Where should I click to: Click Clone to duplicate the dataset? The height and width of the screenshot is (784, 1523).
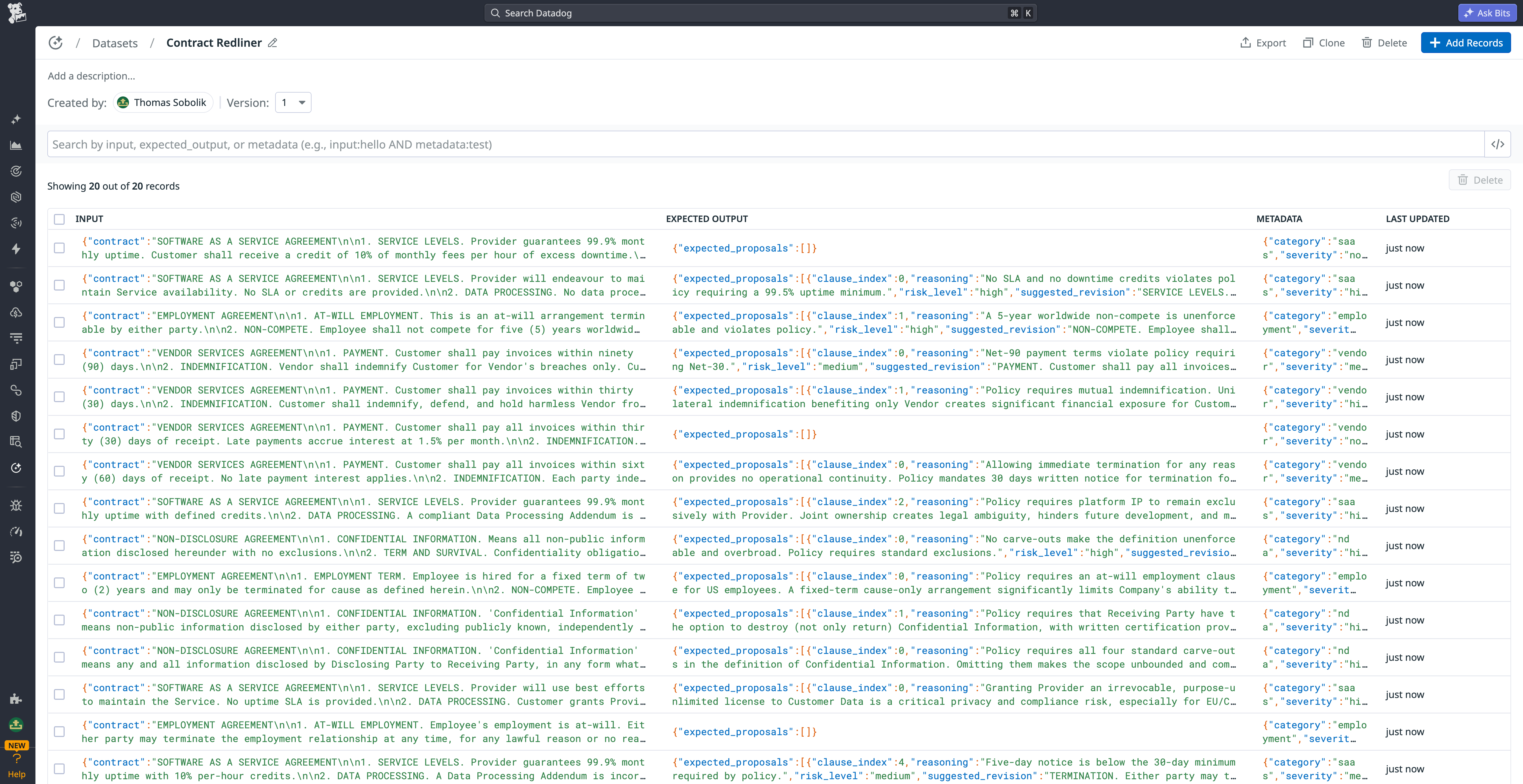(1324, 43)
